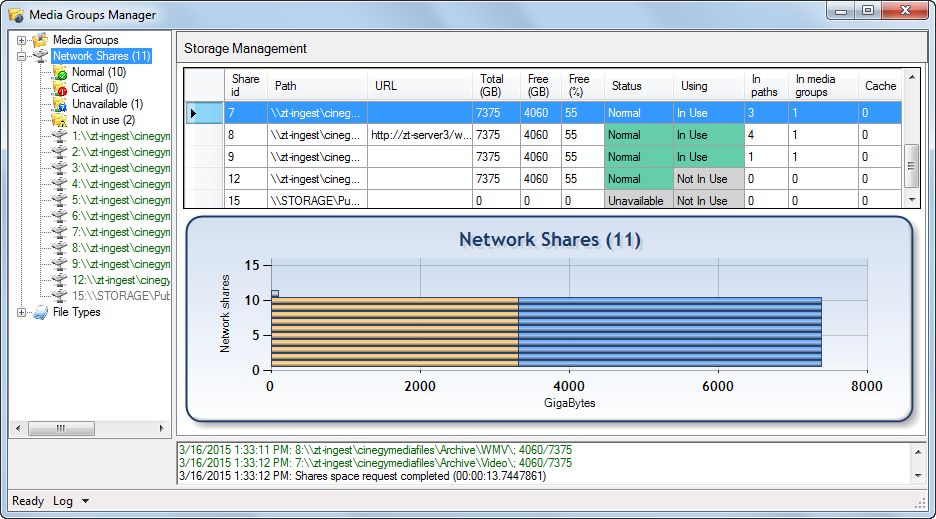Sort by the In paths column header
The image size is (936, 519).
tap(766, 85)
